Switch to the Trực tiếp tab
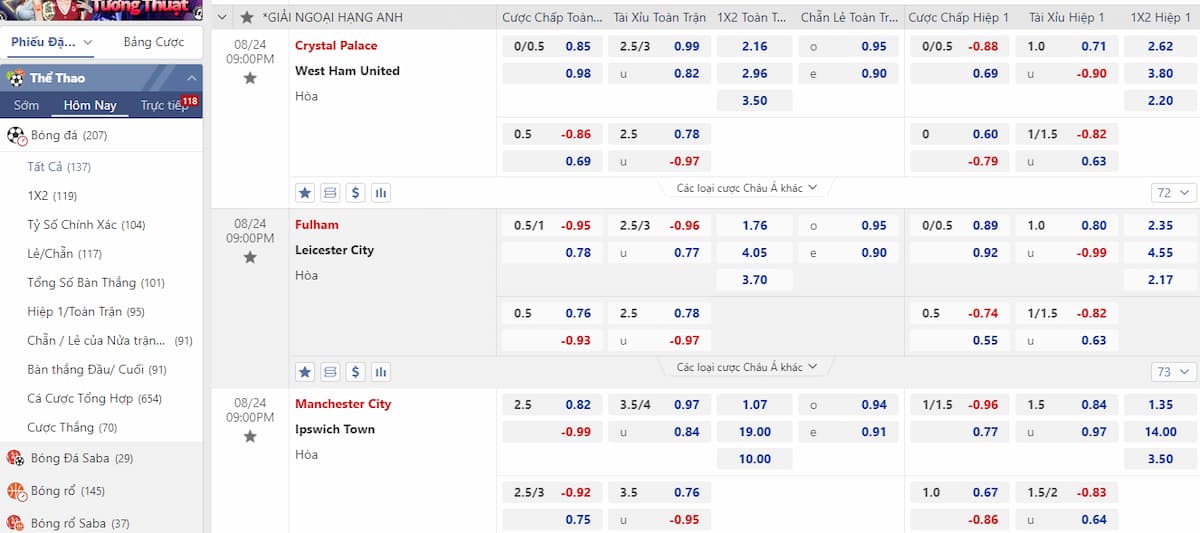Screen dimensions: 1200x533 (164, 105)
